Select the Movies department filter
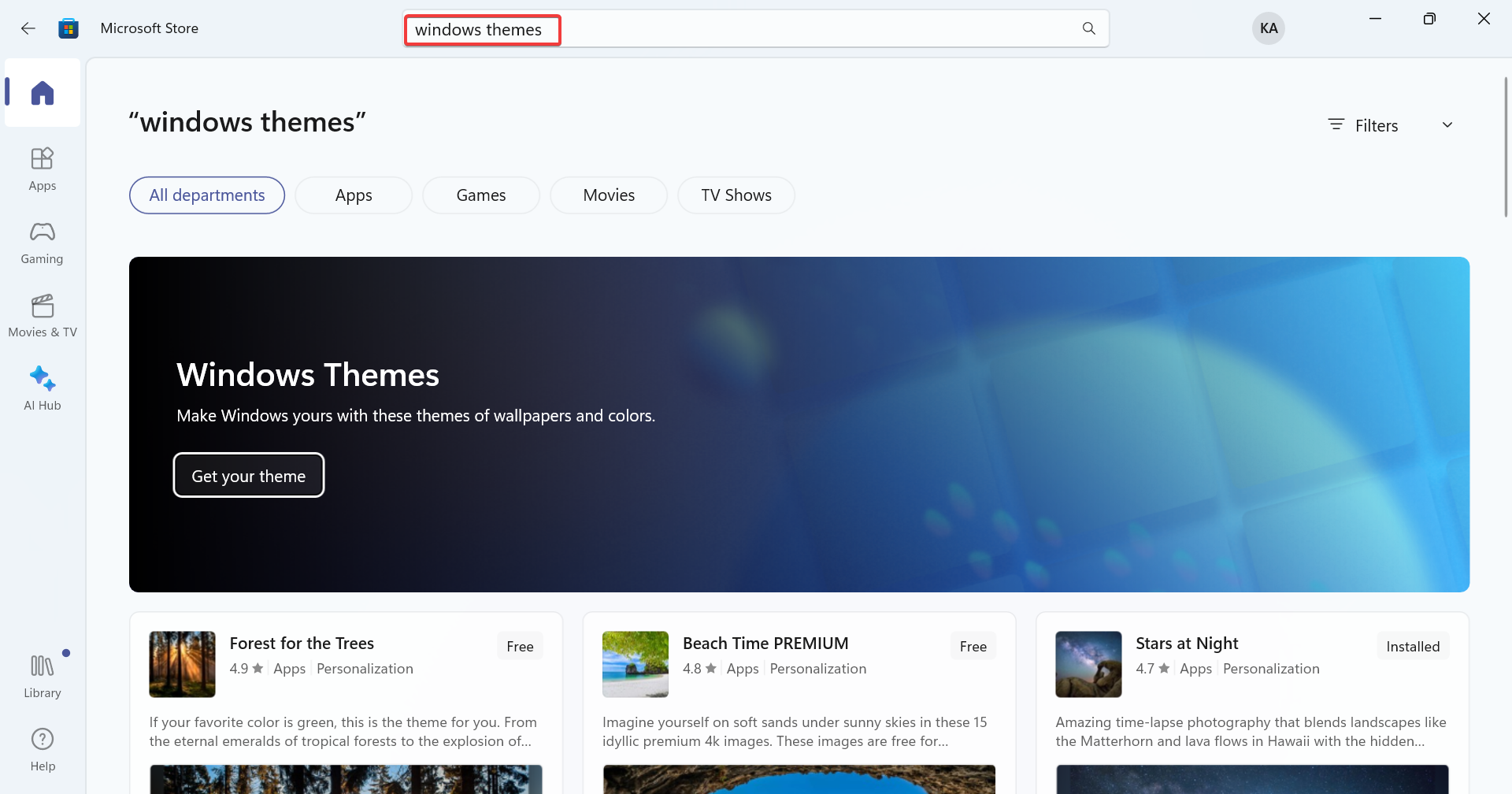This screenshot has height=794, width=1512. pyautogui.click(x=609, y=195)
